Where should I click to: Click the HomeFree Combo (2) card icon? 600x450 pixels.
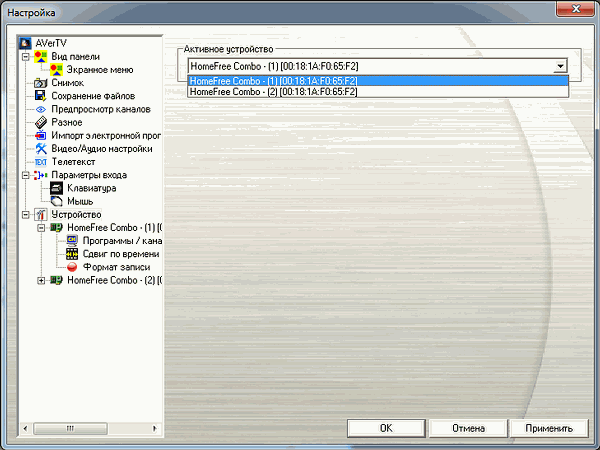[56, 280]
